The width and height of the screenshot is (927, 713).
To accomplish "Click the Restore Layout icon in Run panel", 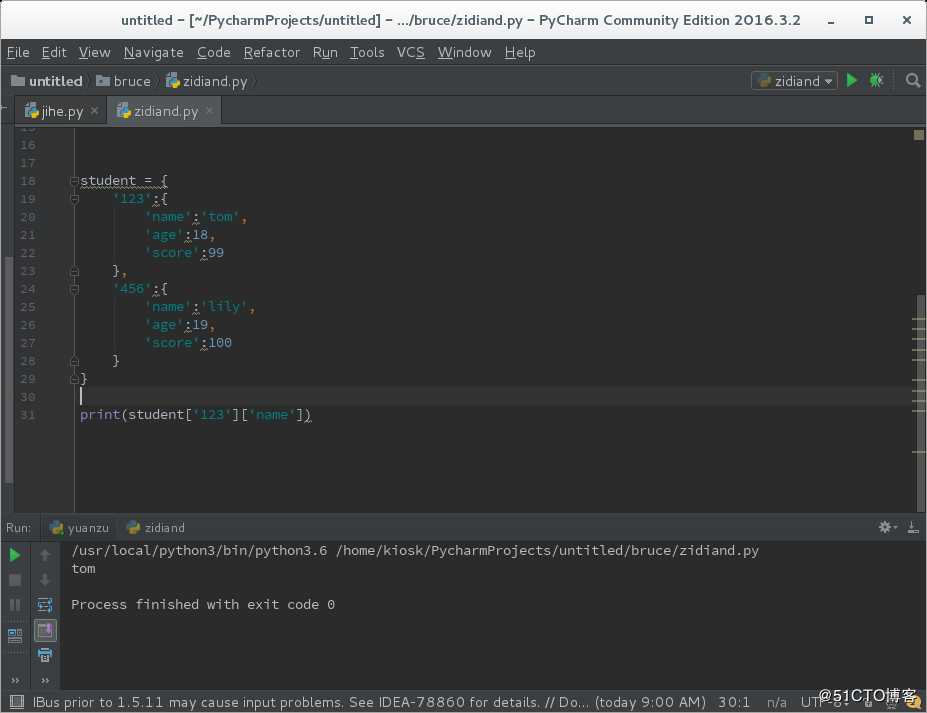I will point(15,636).
